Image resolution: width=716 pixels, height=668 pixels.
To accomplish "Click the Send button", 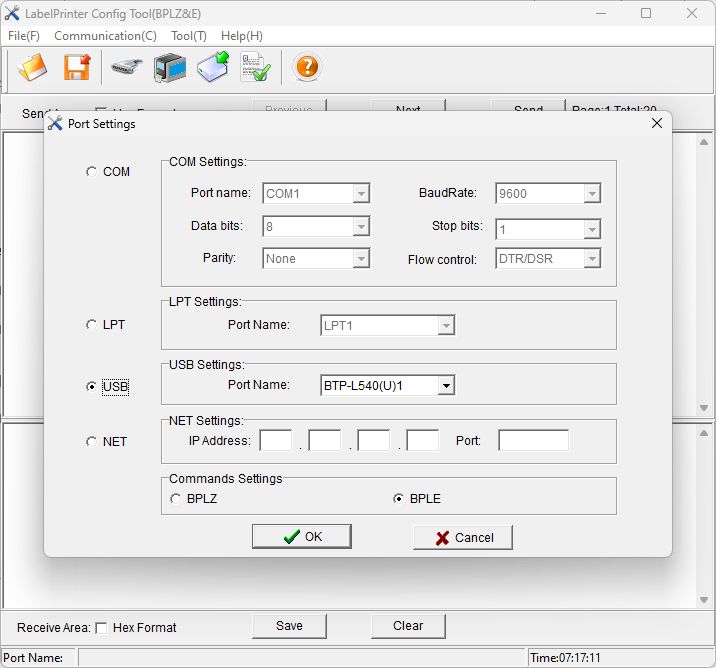I will tap(528, 106).
